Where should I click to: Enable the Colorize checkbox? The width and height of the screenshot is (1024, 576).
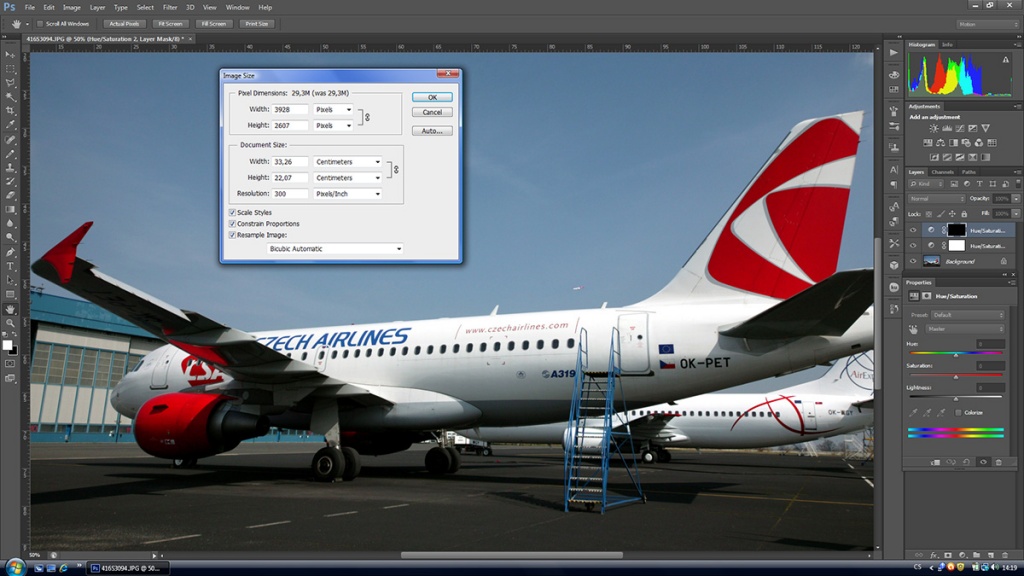pyautogui.click(x=958, y=413)
